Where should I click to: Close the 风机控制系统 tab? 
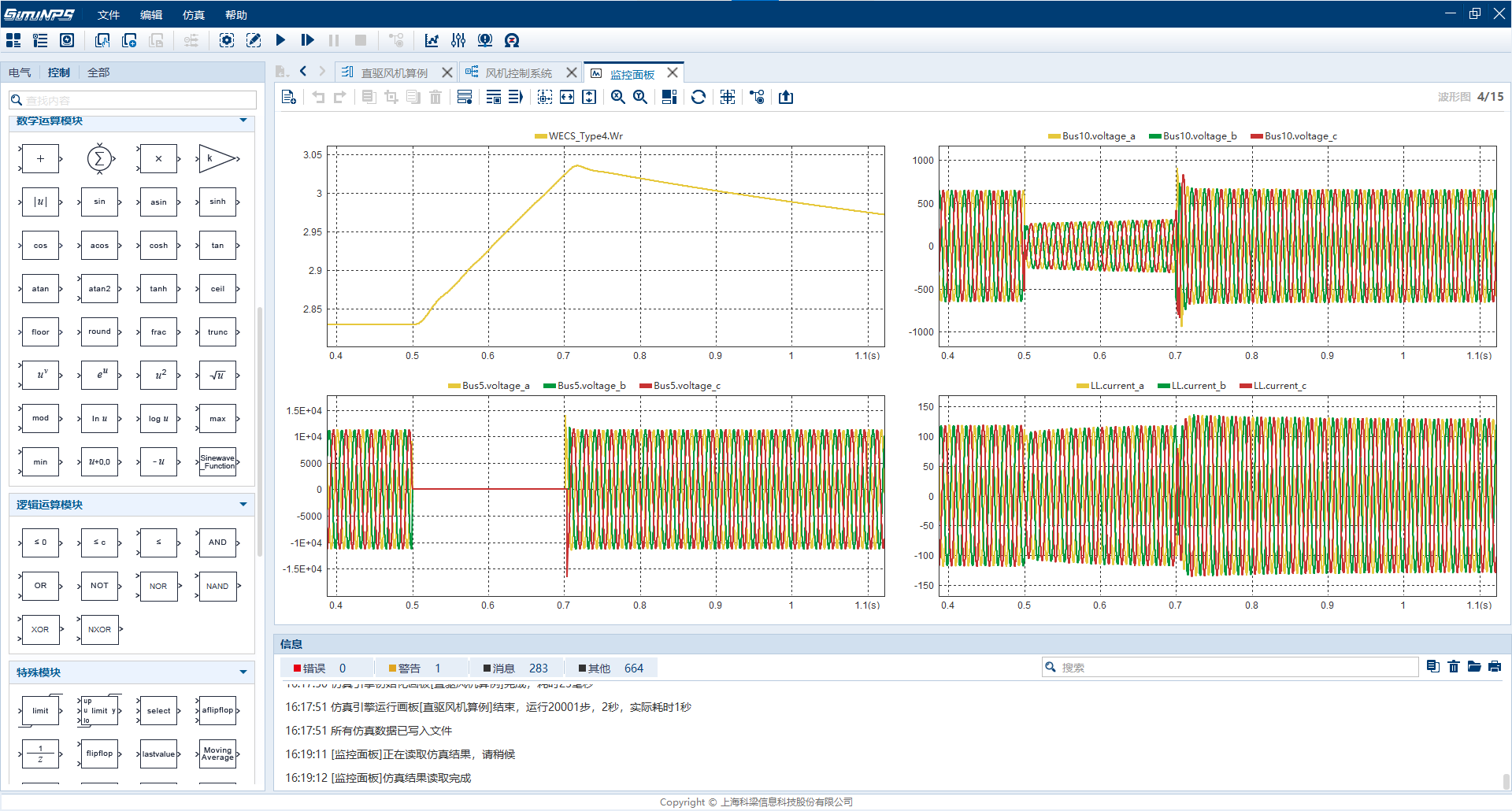click(x=572, y=72)
